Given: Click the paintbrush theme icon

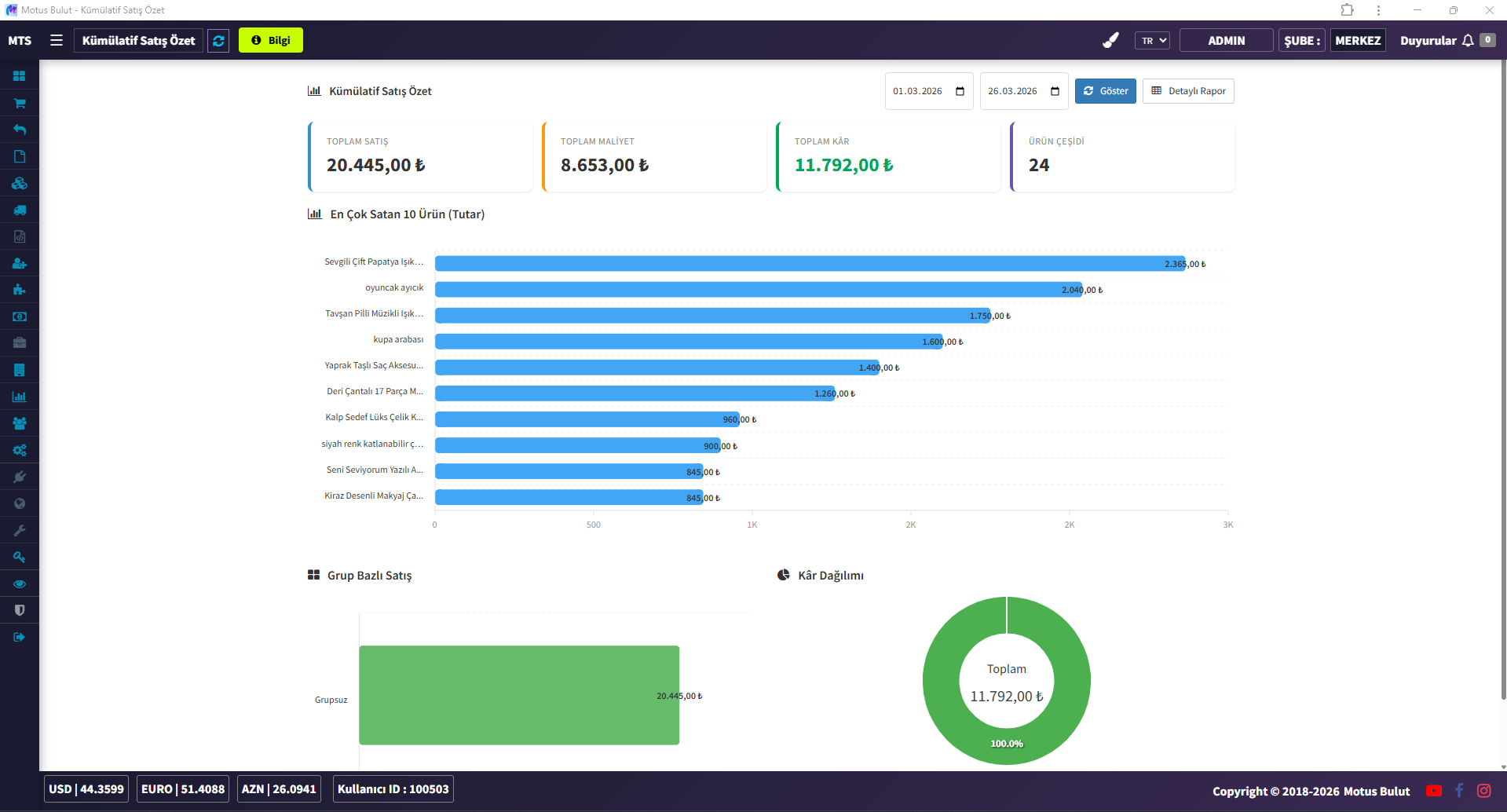Looking at the screenshot, I should [1110, 40].
